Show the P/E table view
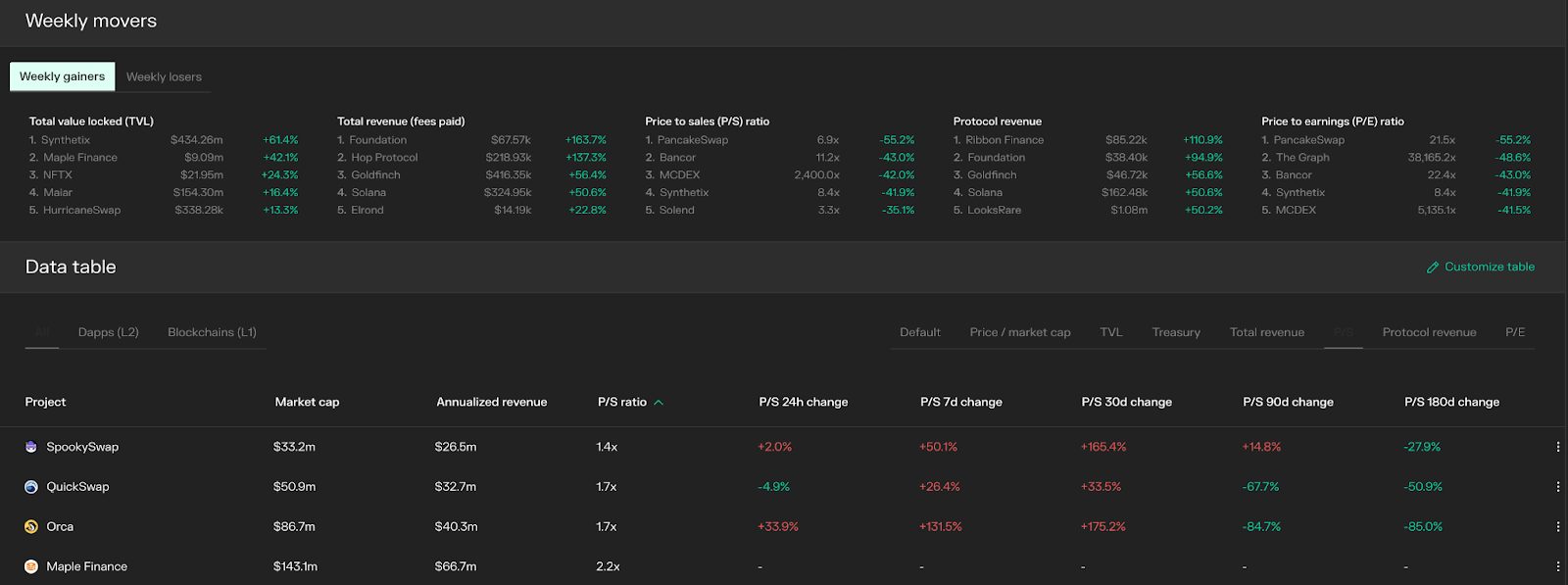The image size is (1568, 585). (x=1515, y=332)
